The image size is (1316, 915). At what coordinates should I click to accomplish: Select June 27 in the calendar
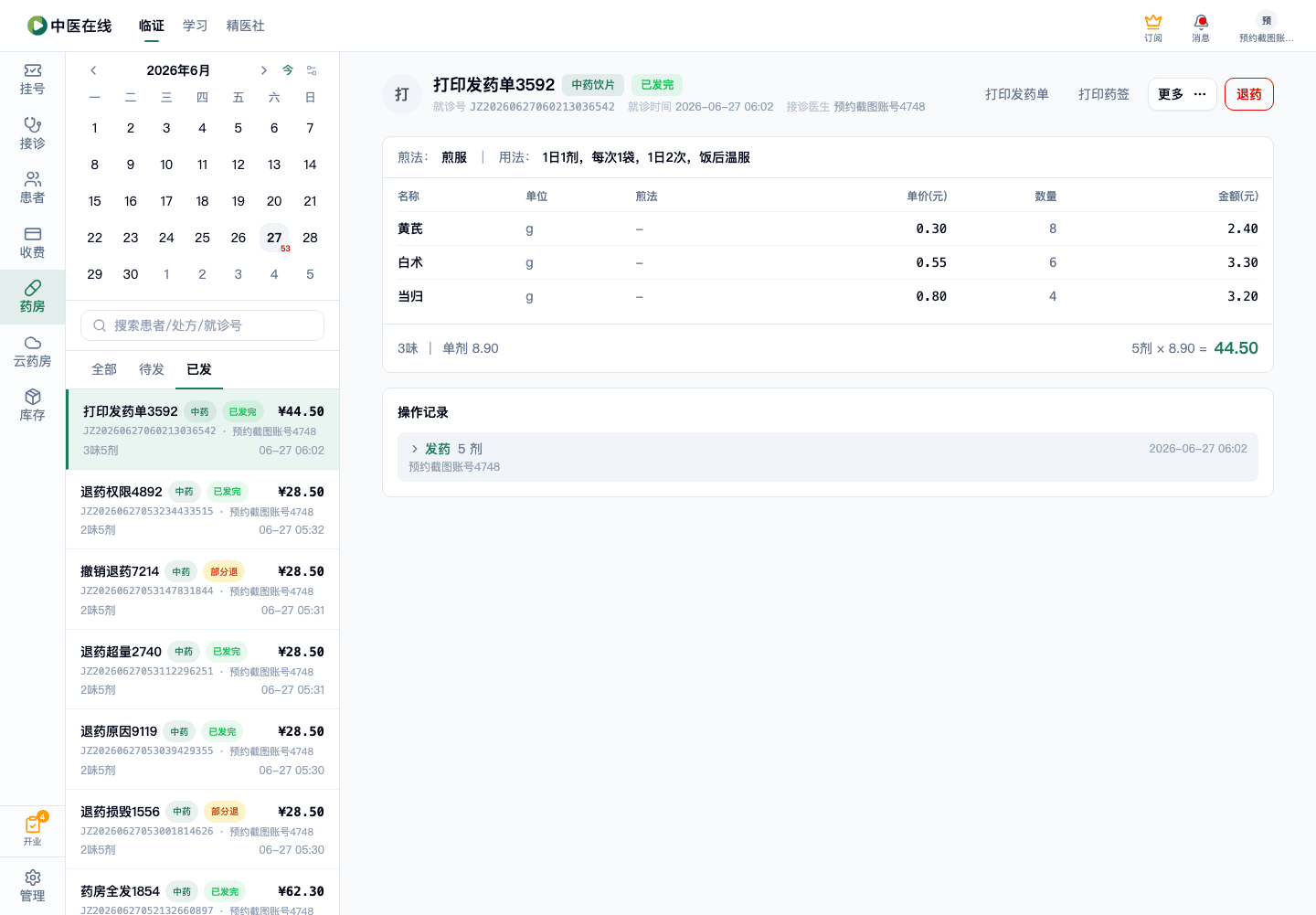pyautogui.click(x=274, y=238)
